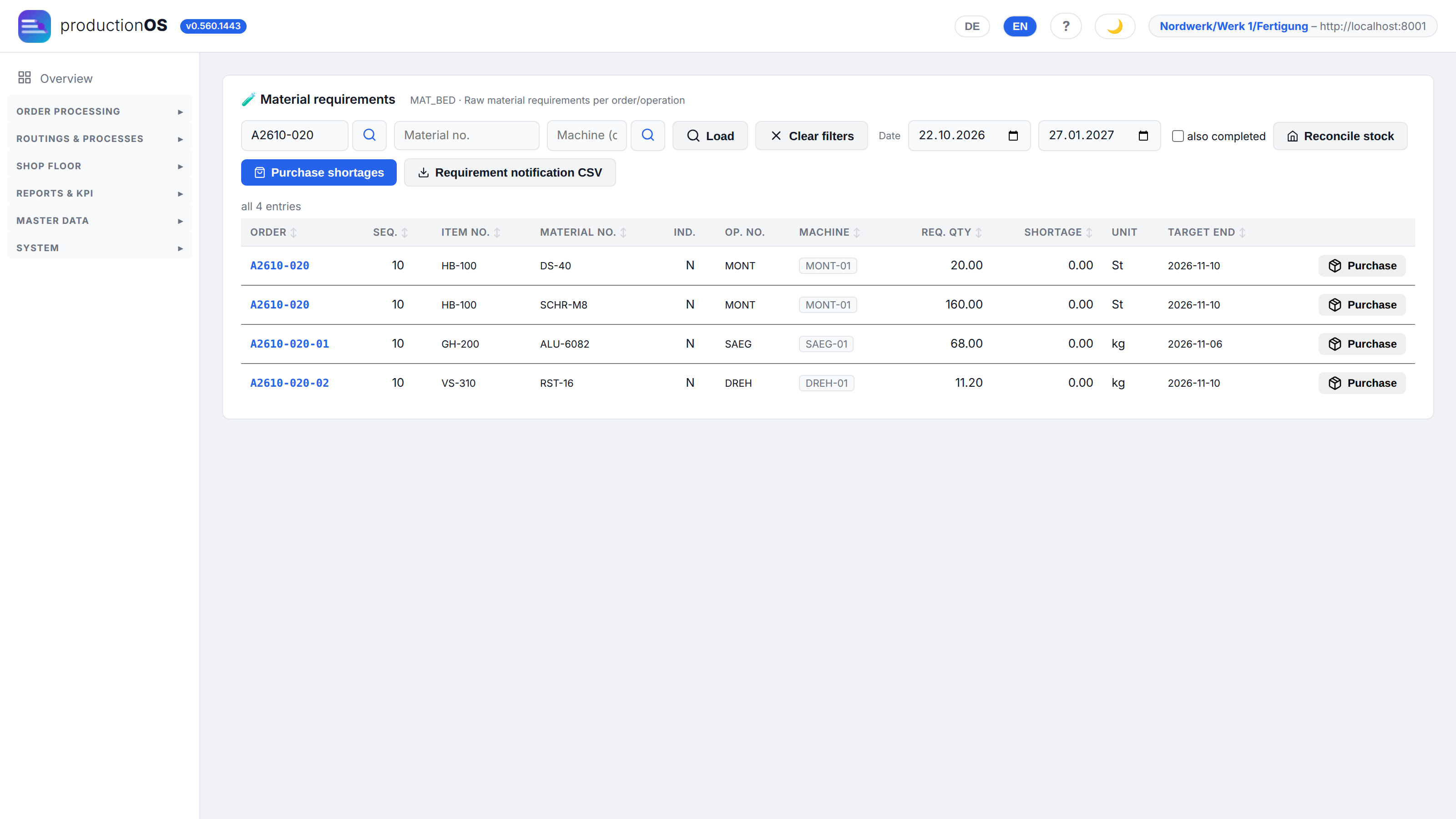This screenshot has height=819, width=1456.
Task: Sort by Material No. column sort icon
Action: pos(623,233)
